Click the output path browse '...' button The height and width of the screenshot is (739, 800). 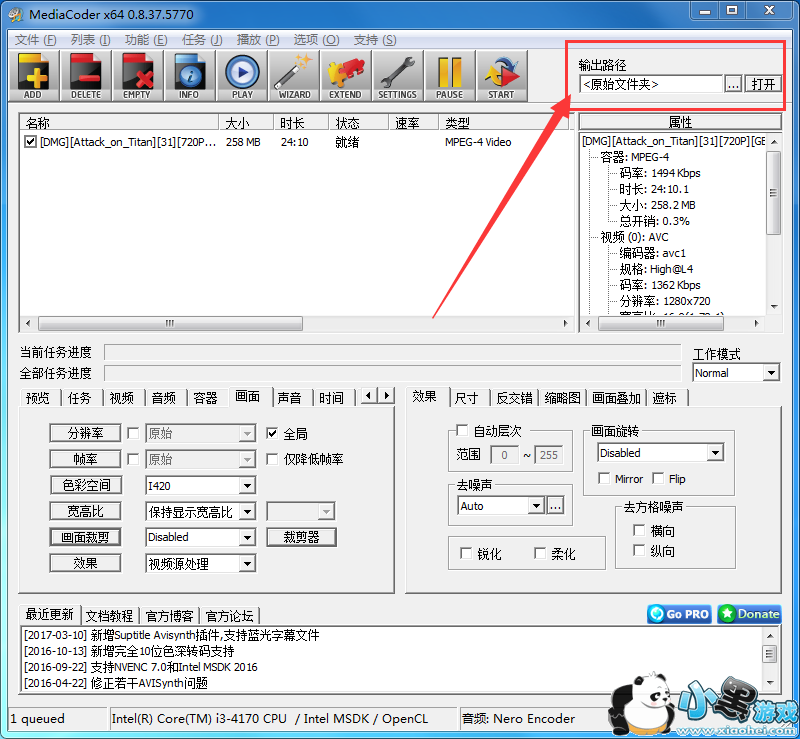tap(733, 84)
